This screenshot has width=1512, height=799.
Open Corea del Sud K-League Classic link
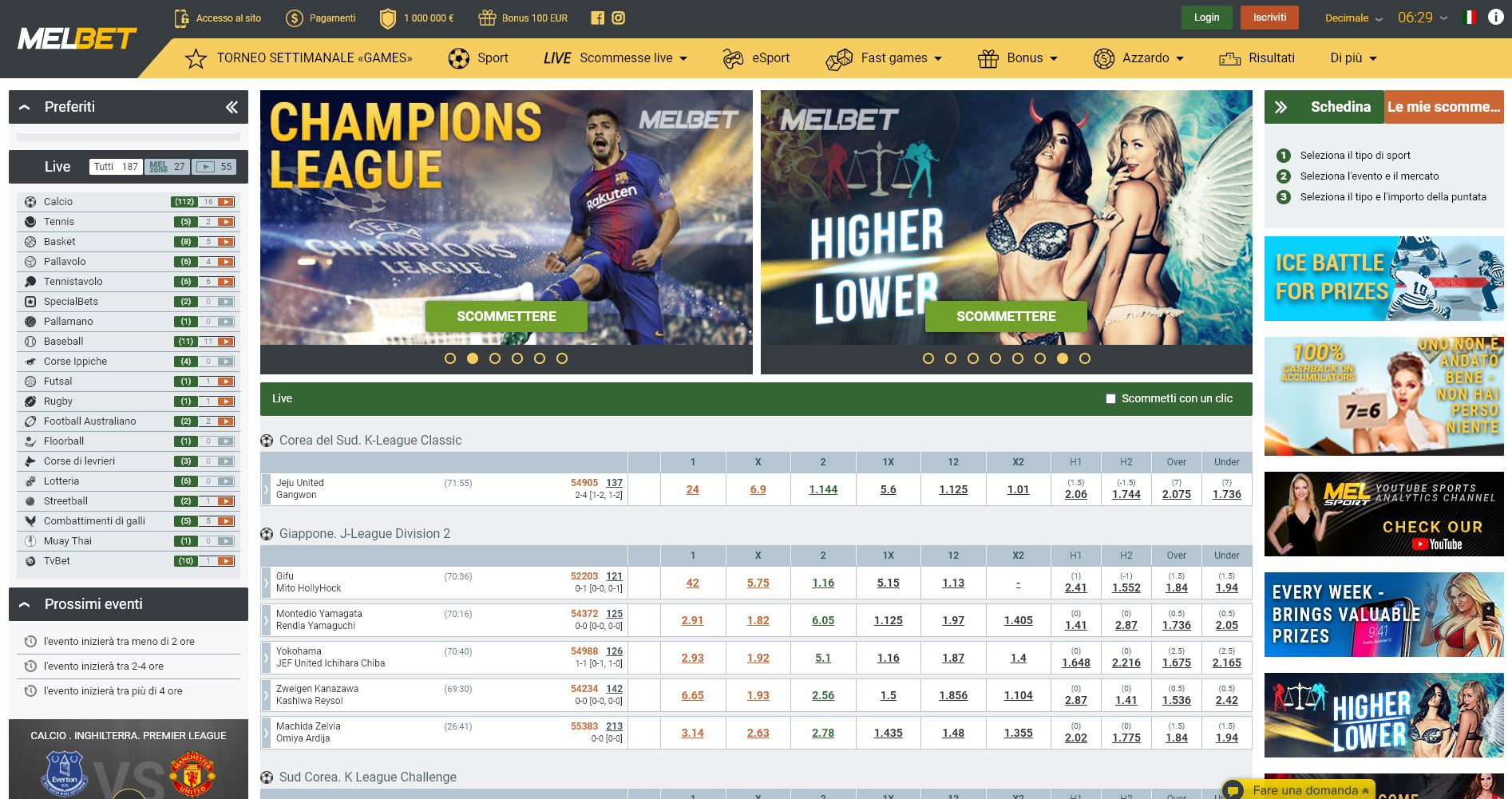[x=370, y=441]
